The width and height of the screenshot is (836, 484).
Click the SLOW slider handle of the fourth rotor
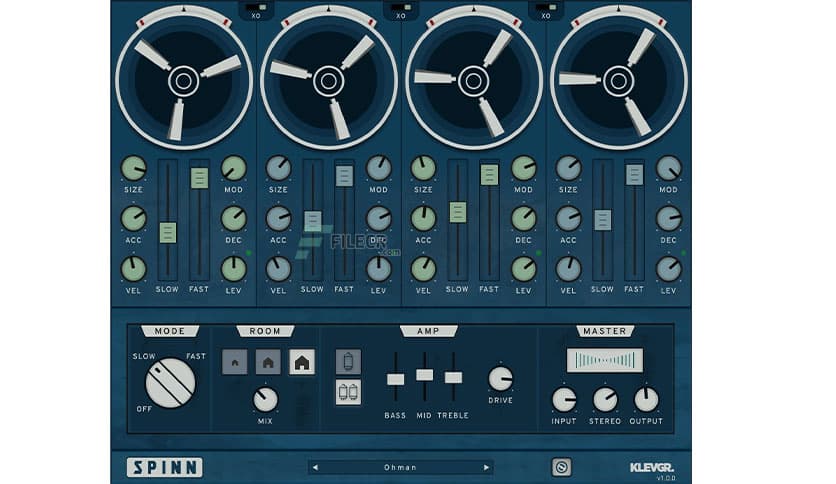click(x=602, y=220)
